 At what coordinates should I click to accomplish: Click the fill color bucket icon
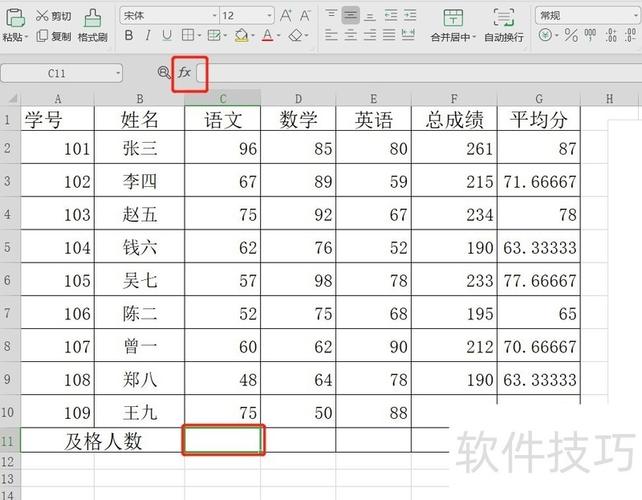tap(242, 36)
